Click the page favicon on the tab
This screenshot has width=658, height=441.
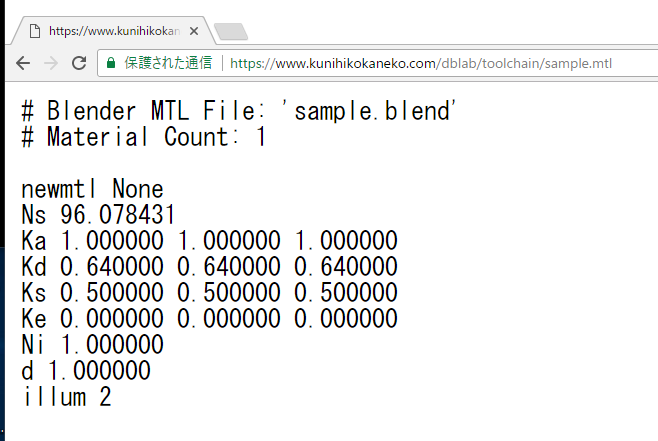pyautogui.click(x=35, y=31)
